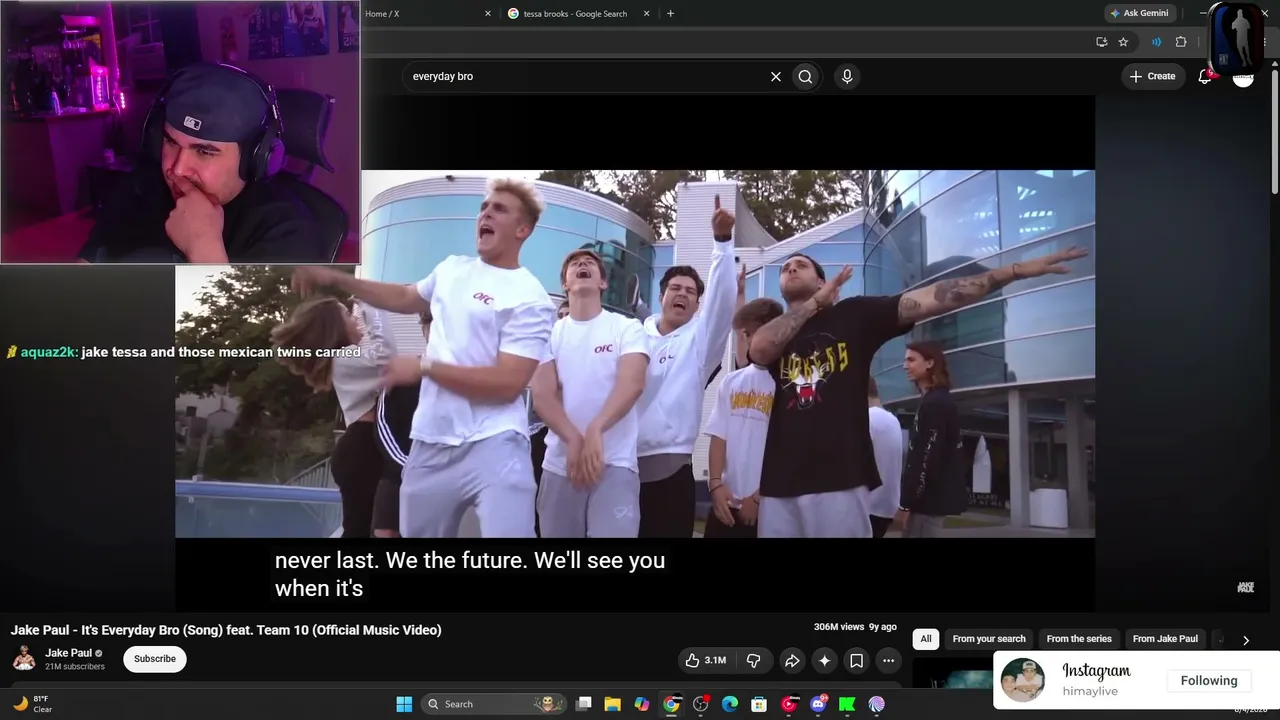
Task: Open the browser Extensions puzzle icon
Action: click(1181, 42)
